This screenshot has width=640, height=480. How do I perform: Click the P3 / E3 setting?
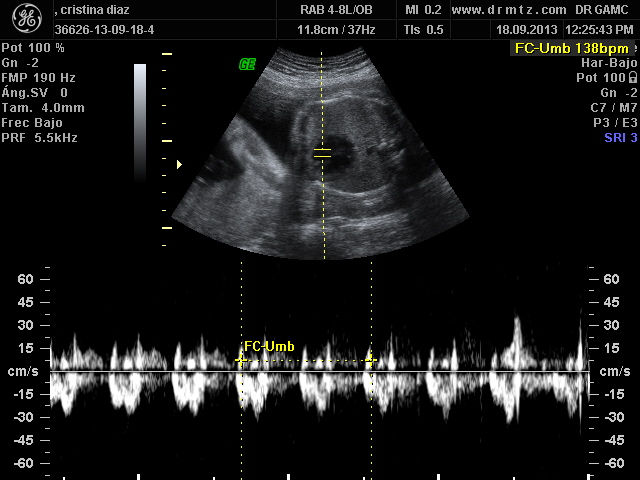click(x=615, y=122)
